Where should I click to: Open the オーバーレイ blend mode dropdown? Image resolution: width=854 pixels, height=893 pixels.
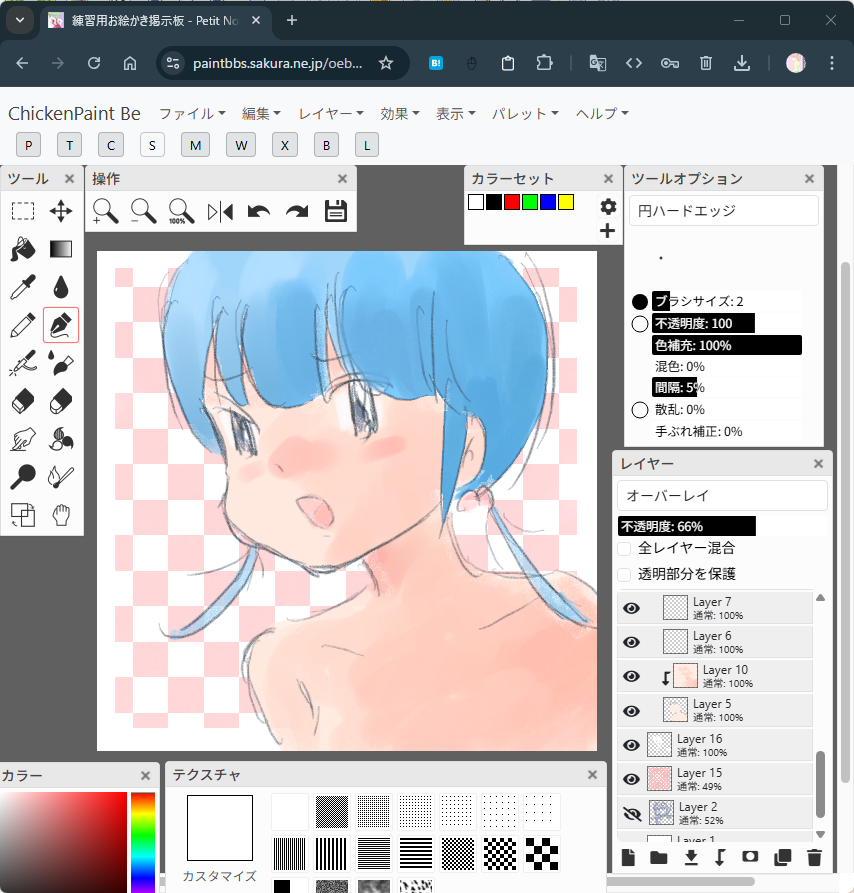point(722,496)
